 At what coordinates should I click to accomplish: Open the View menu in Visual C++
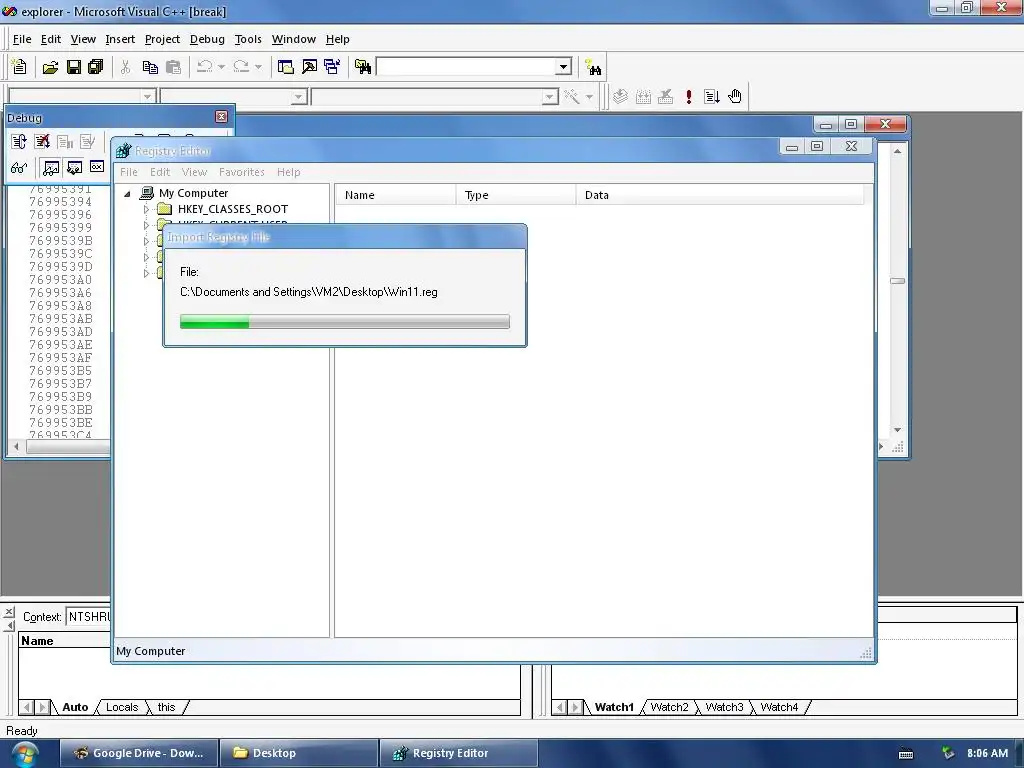83,39
